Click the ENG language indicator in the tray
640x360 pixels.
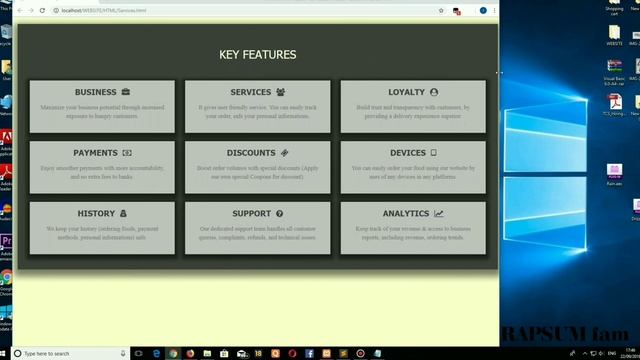[x=612, y=353]
